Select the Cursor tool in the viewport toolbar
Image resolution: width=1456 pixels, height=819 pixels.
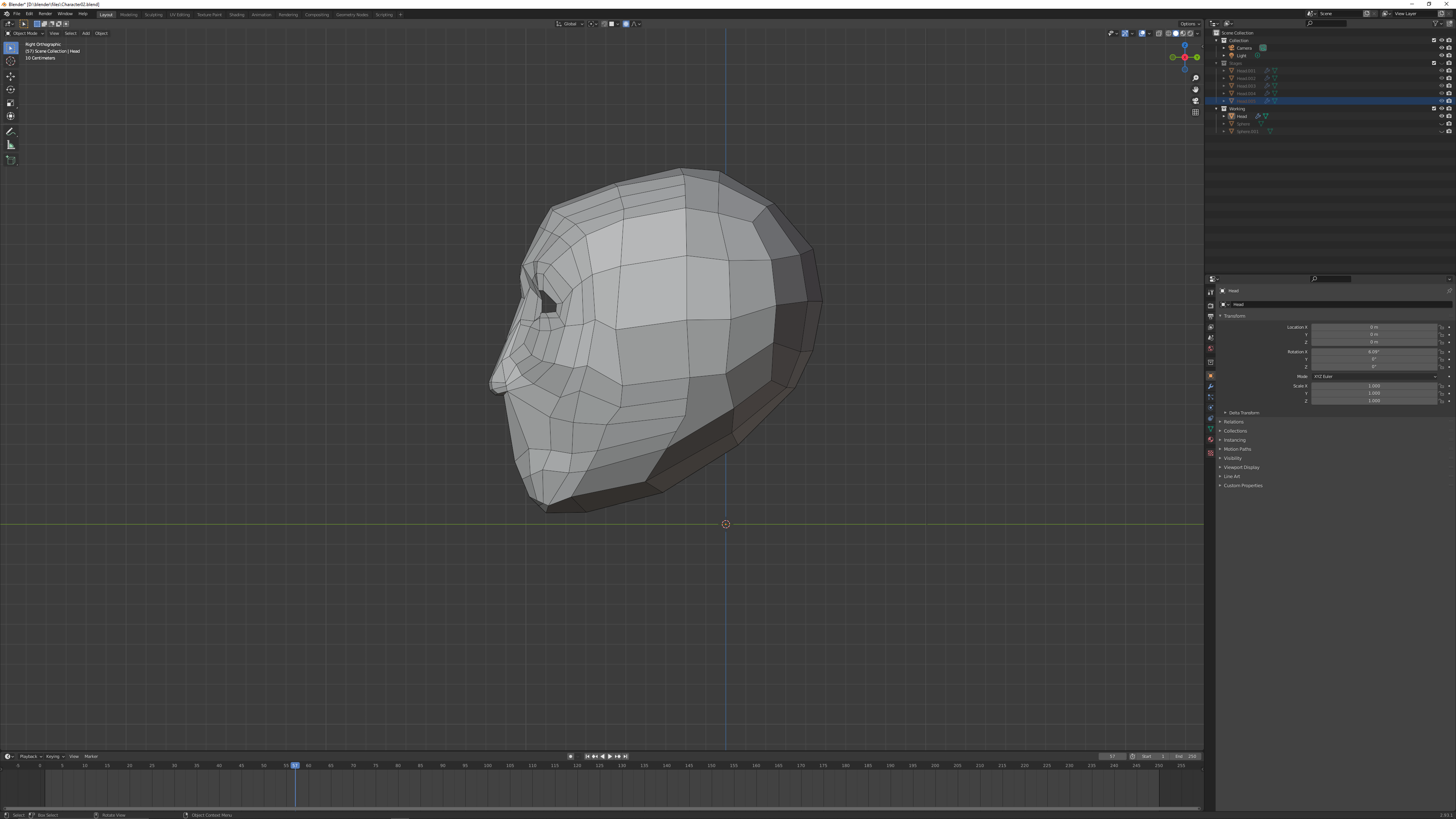(x=11, y=61)
